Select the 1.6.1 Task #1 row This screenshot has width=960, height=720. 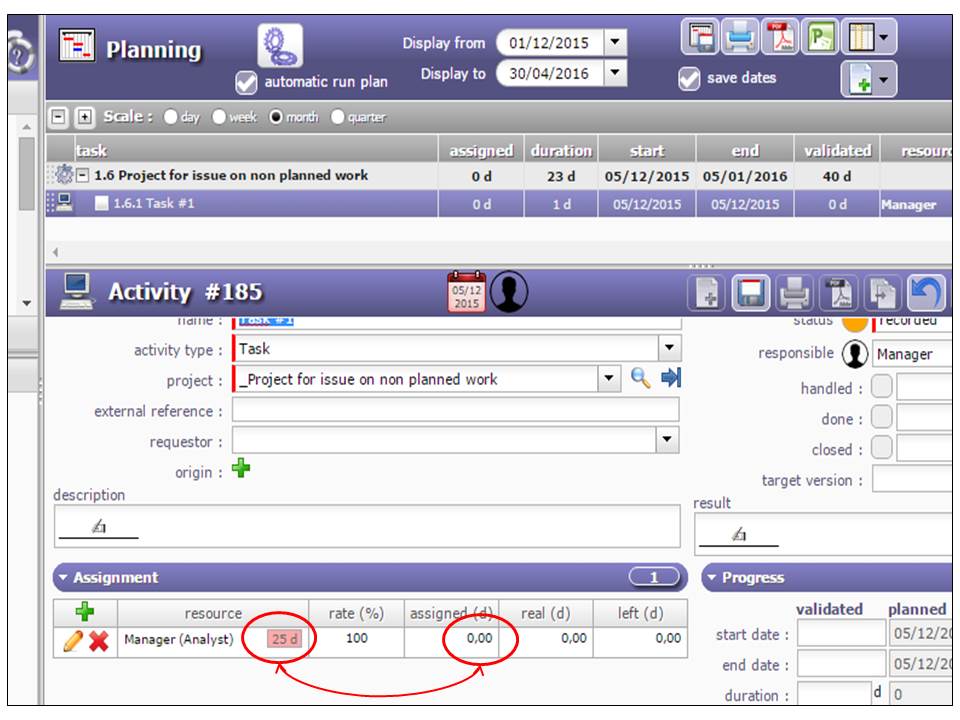coord(499,204)
